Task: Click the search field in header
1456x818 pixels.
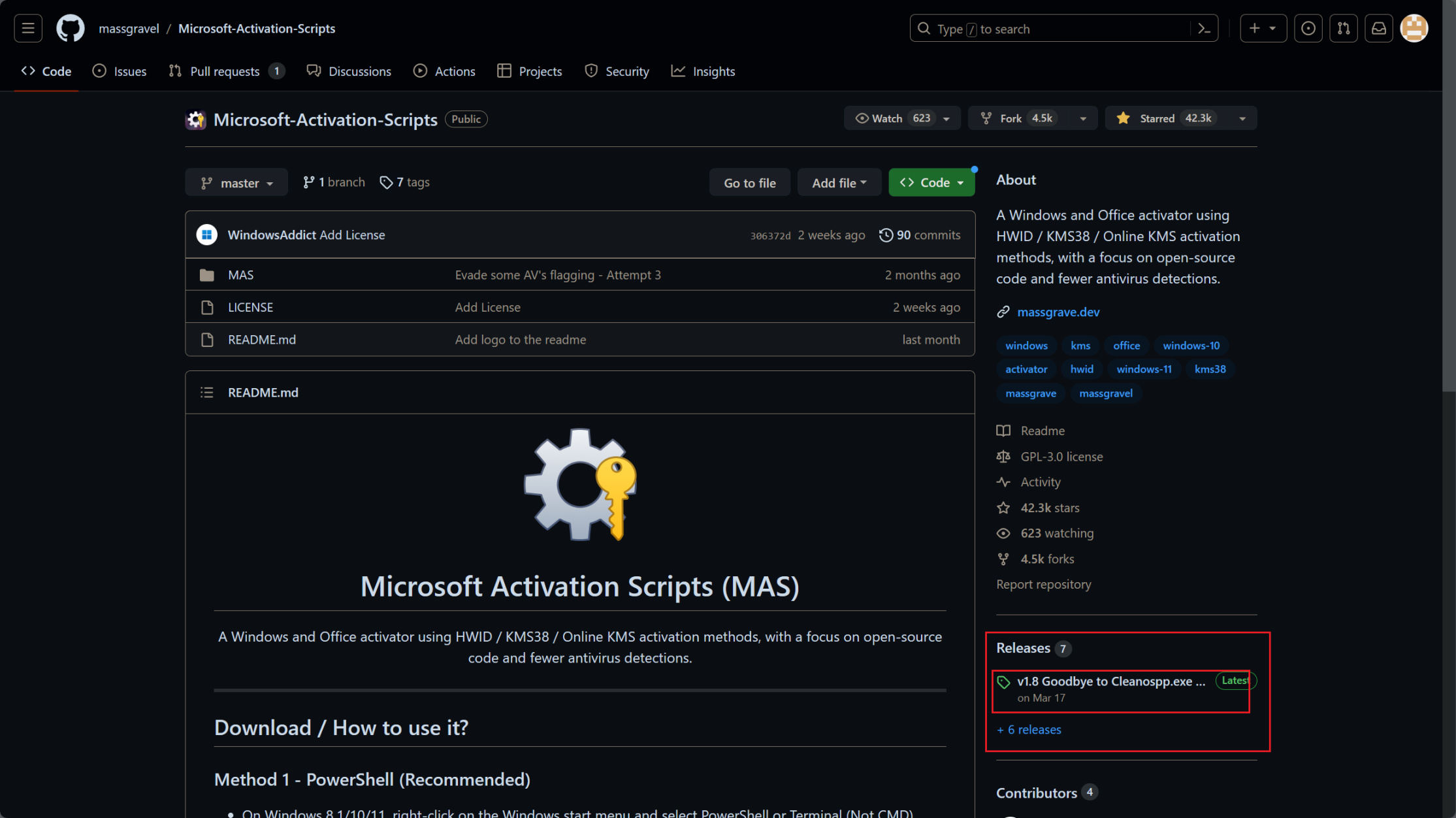Action: pos(1063,29)
